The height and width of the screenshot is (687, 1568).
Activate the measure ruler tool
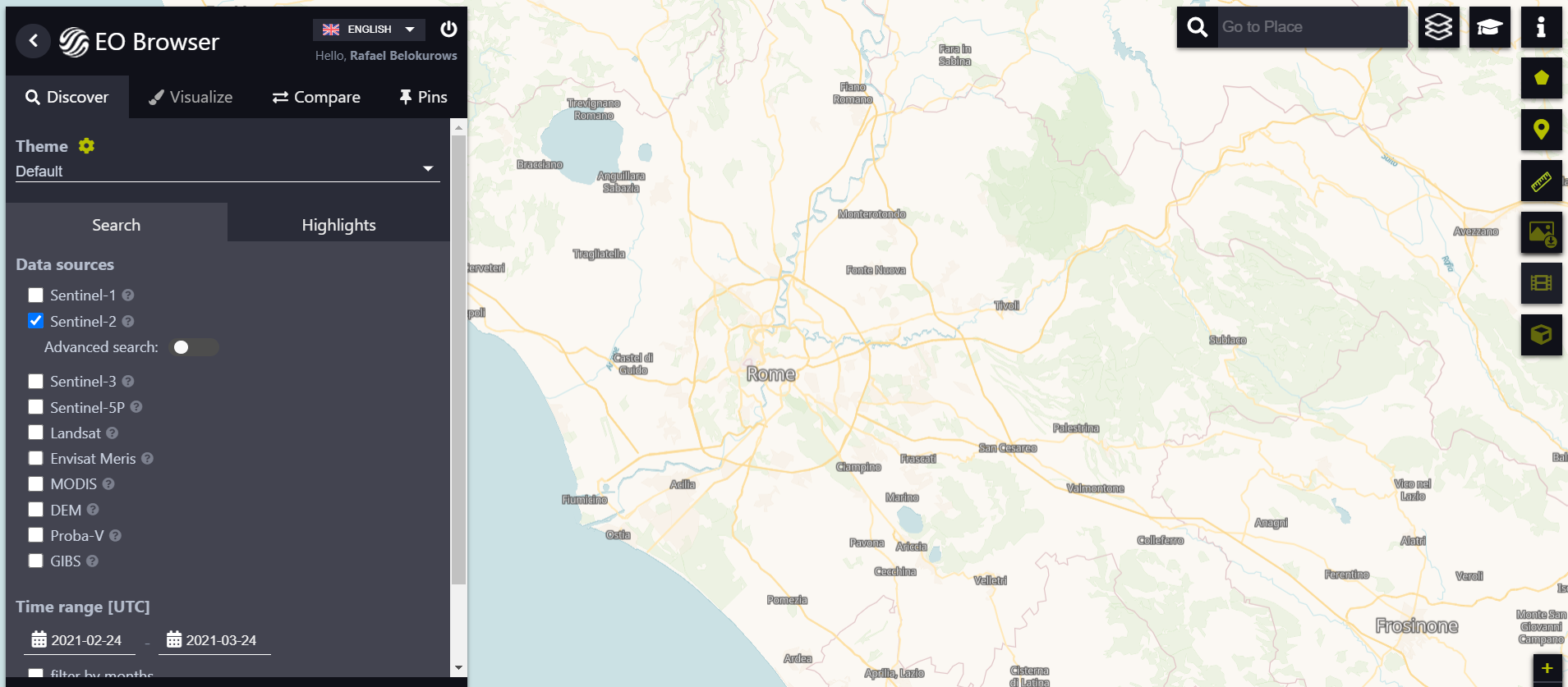(x=1541, y=181)
